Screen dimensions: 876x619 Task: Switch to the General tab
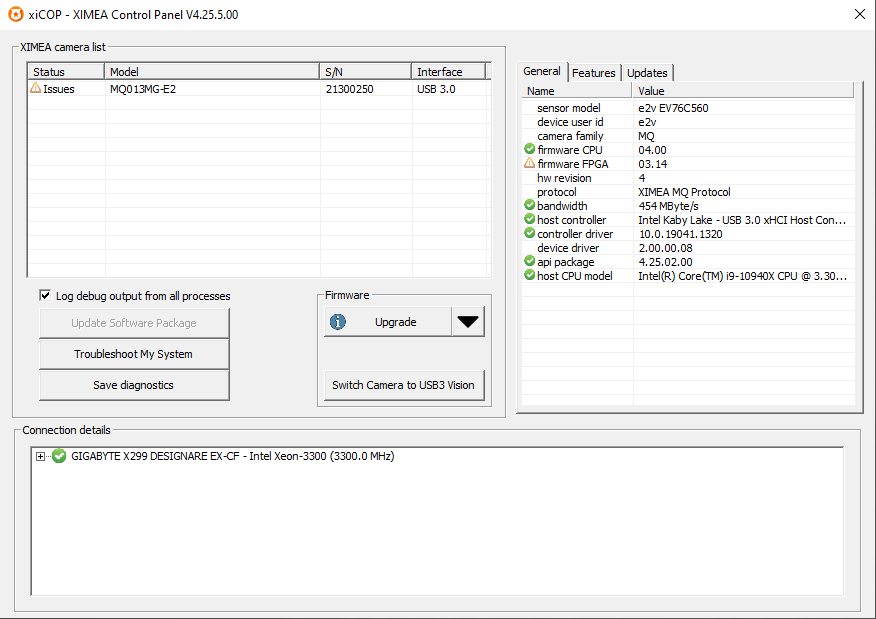click(542, 72)
